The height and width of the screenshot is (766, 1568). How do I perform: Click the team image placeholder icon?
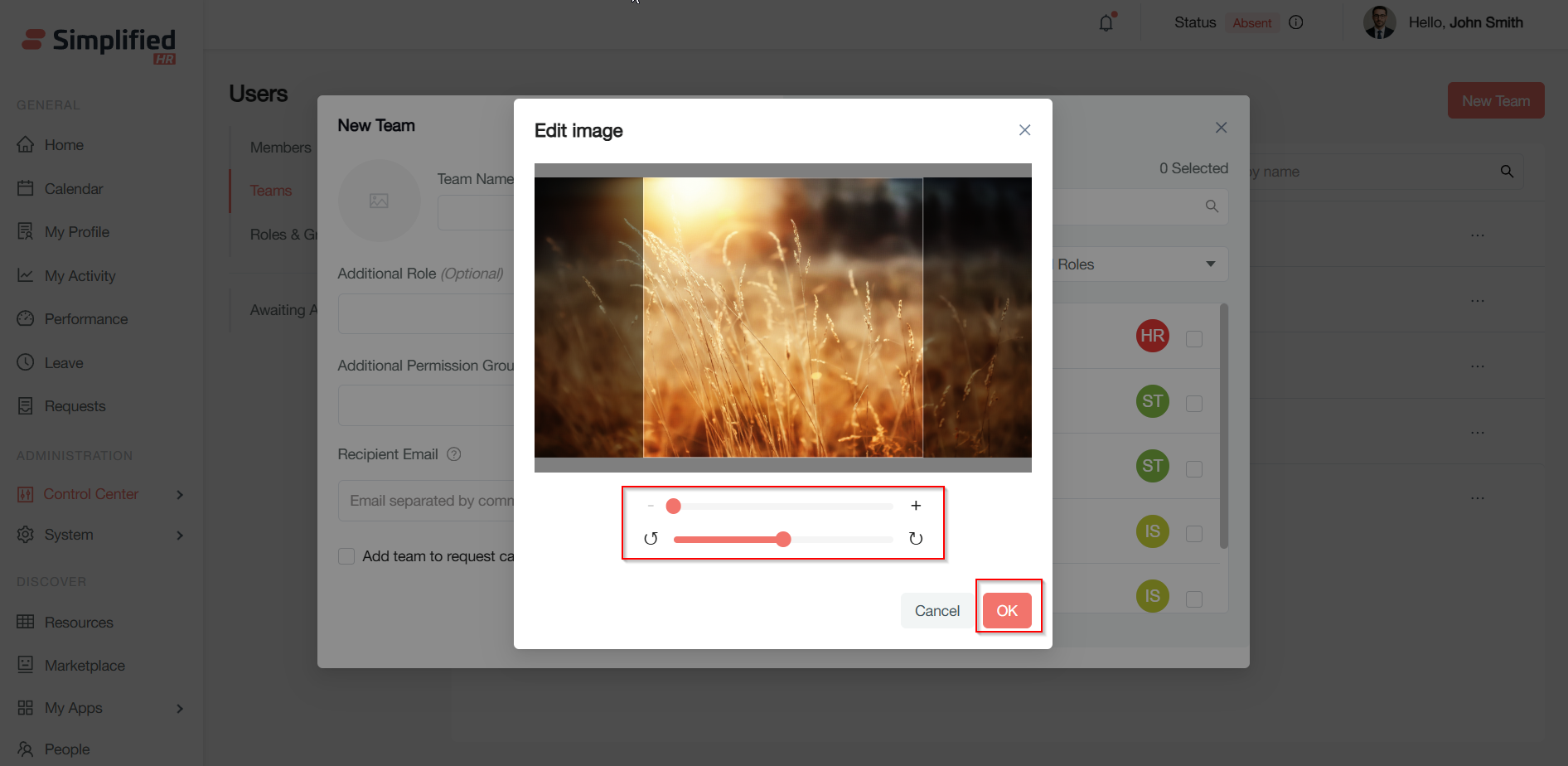(379, 201)
